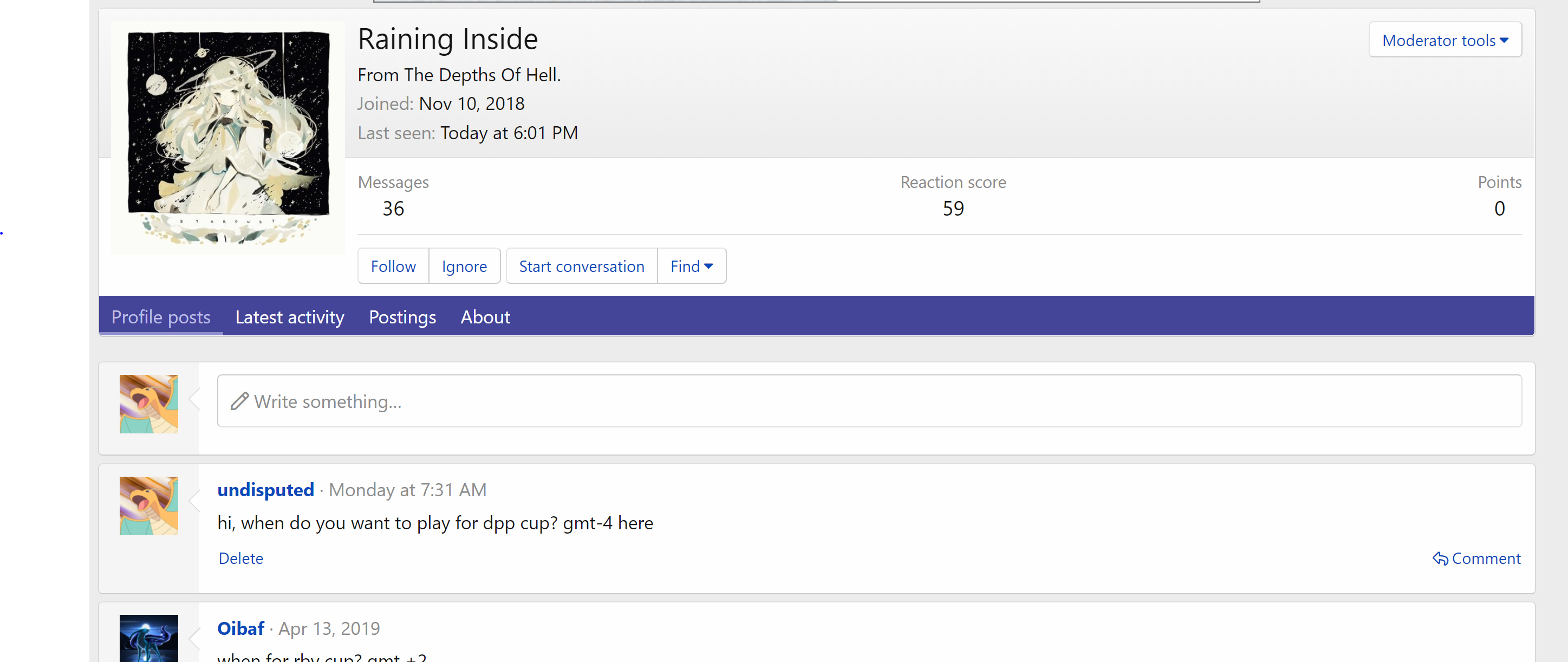
Task: Click Dragonite avatar beside the write box
Action: [x=148, y=404]
